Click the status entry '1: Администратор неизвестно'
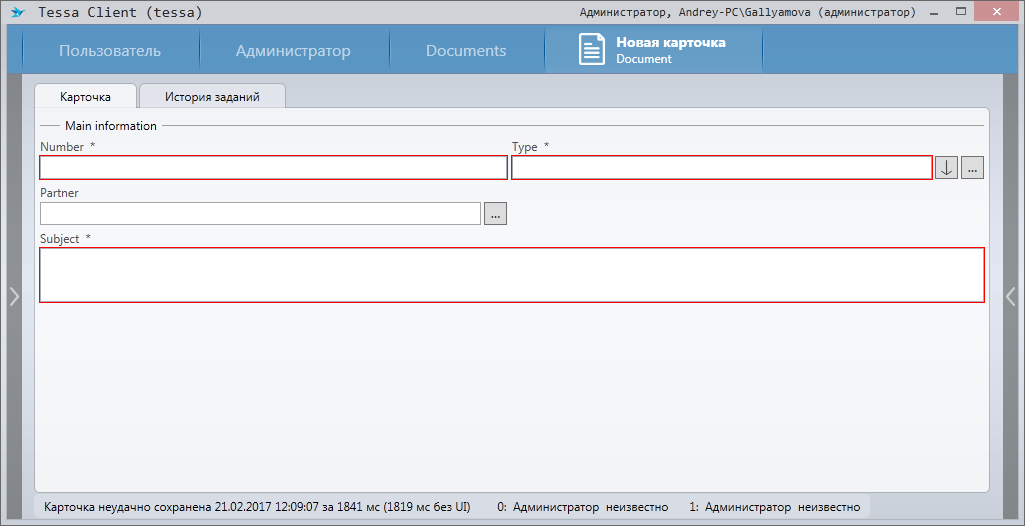Screen dimensions: 1025x526 click(774, 507)
